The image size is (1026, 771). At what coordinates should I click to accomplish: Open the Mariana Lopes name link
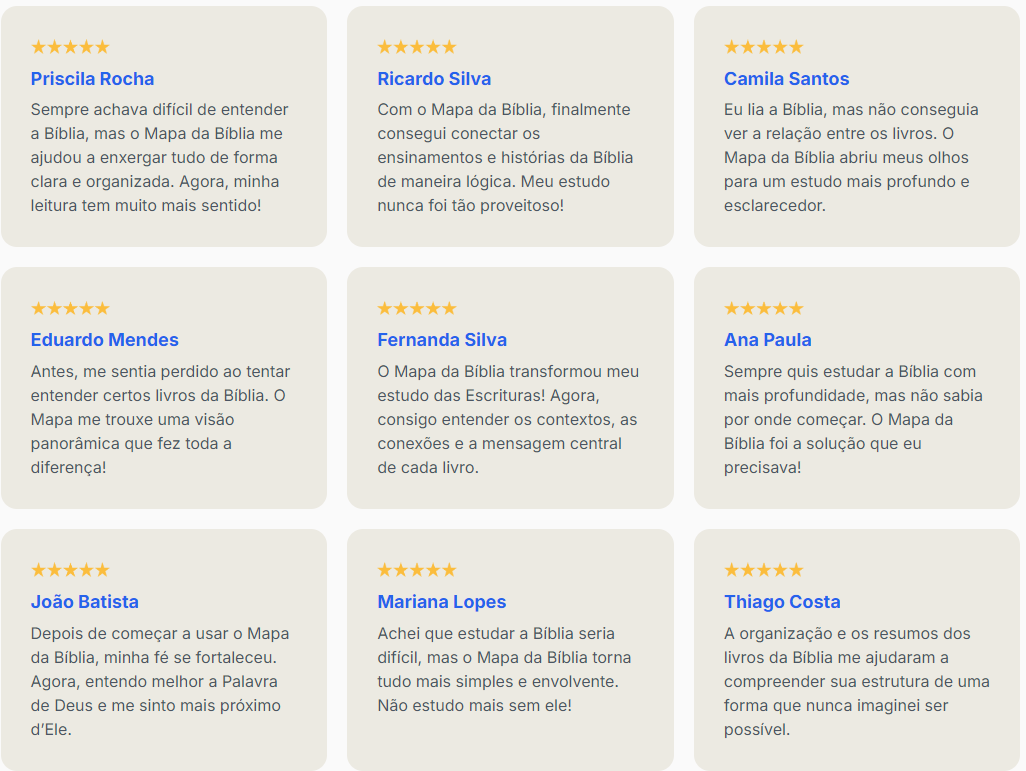[441, 602]
